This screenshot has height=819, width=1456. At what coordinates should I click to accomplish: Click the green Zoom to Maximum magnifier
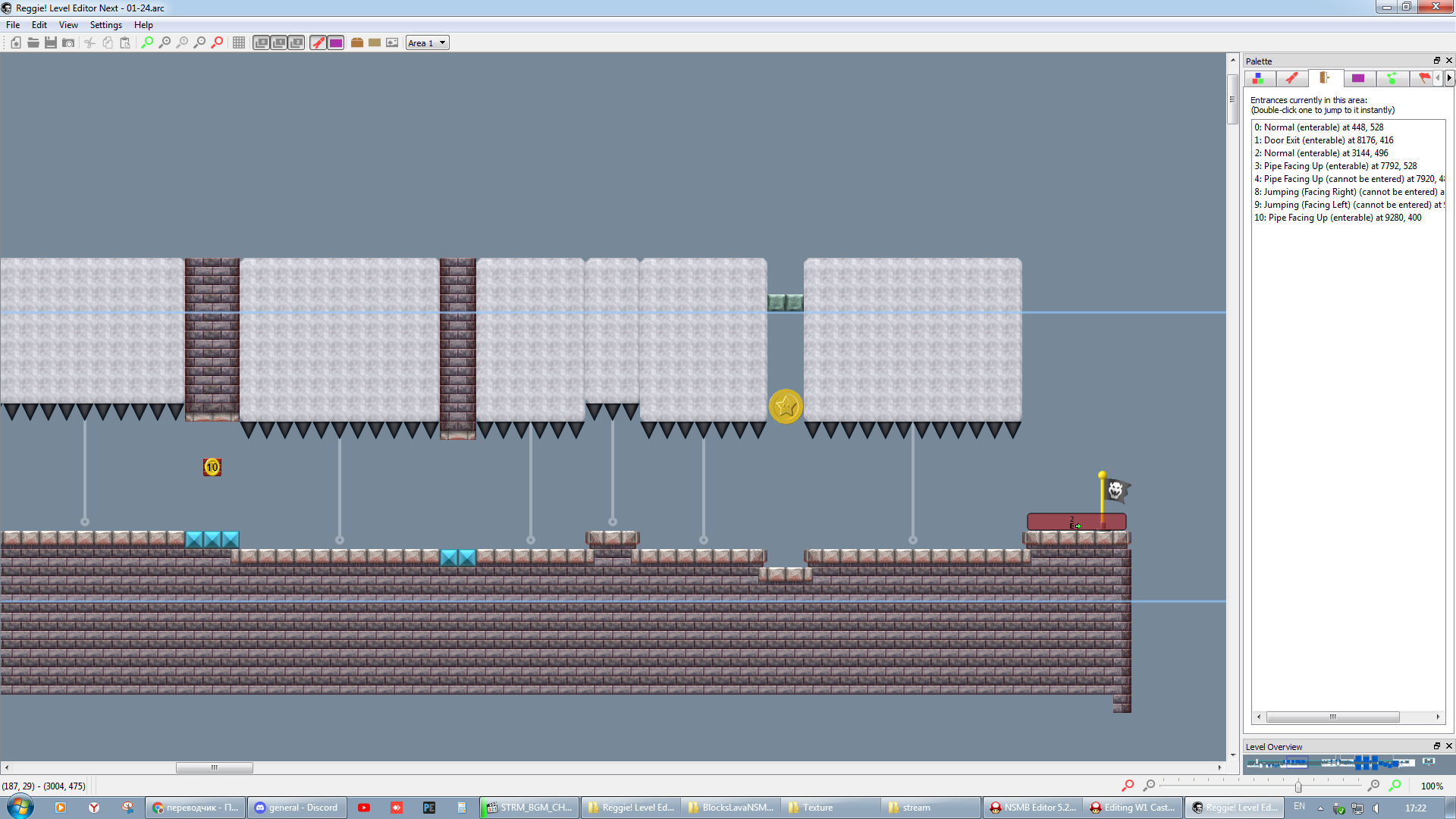pyautogui.click(x=147, y=42)
